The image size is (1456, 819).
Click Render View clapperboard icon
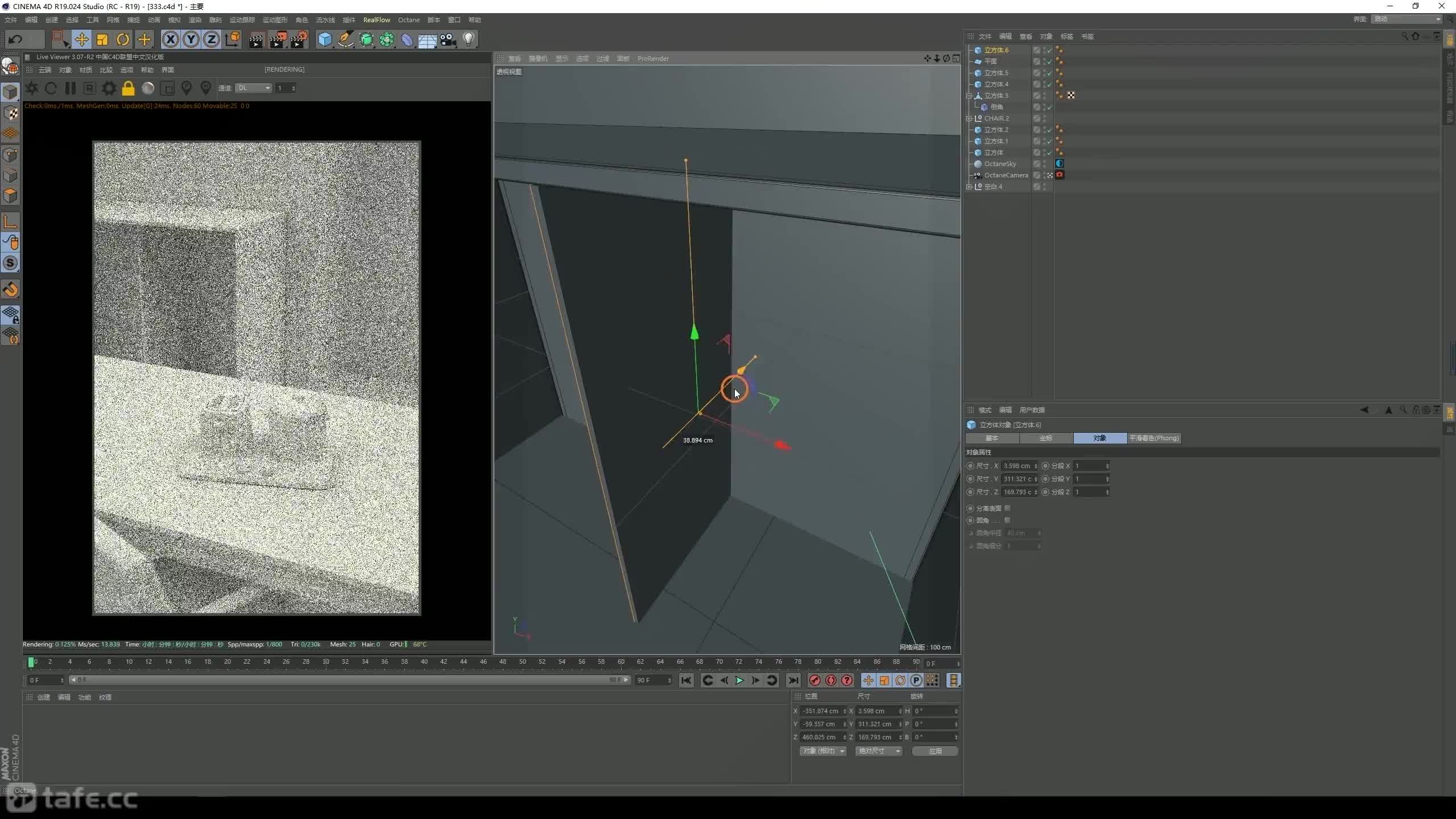[257, 39]
